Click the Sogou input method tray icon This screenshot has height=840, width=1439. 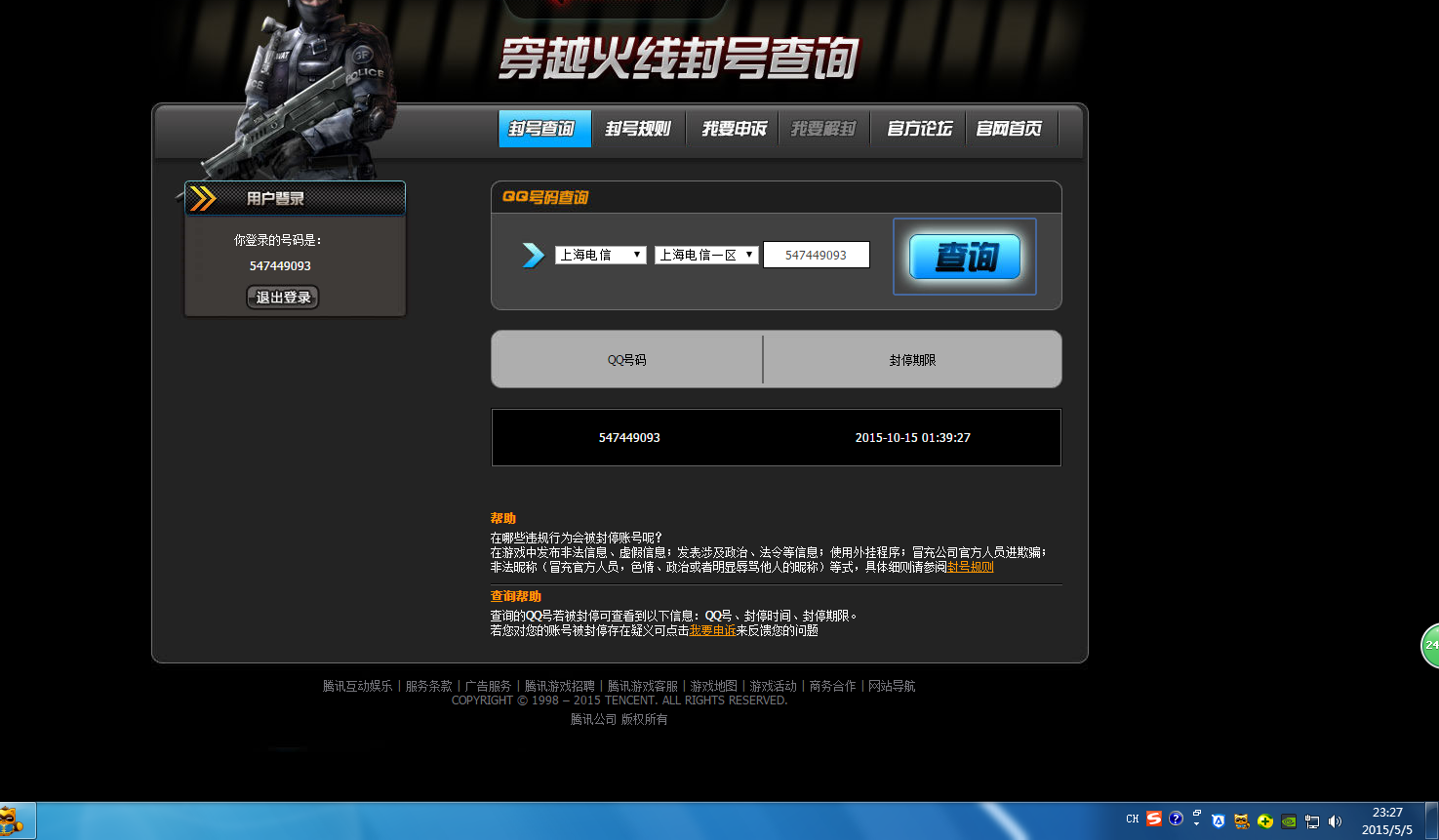[1154, 820]
